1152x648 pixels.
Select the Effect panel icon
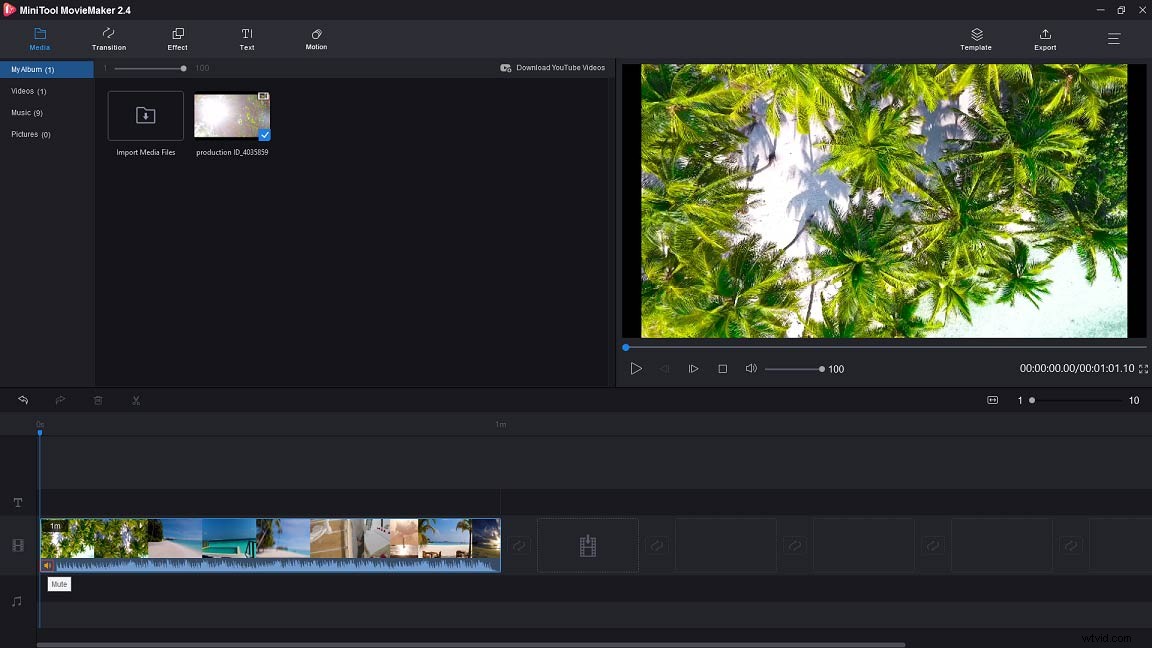pyautogui.click(x=177, y=39)
